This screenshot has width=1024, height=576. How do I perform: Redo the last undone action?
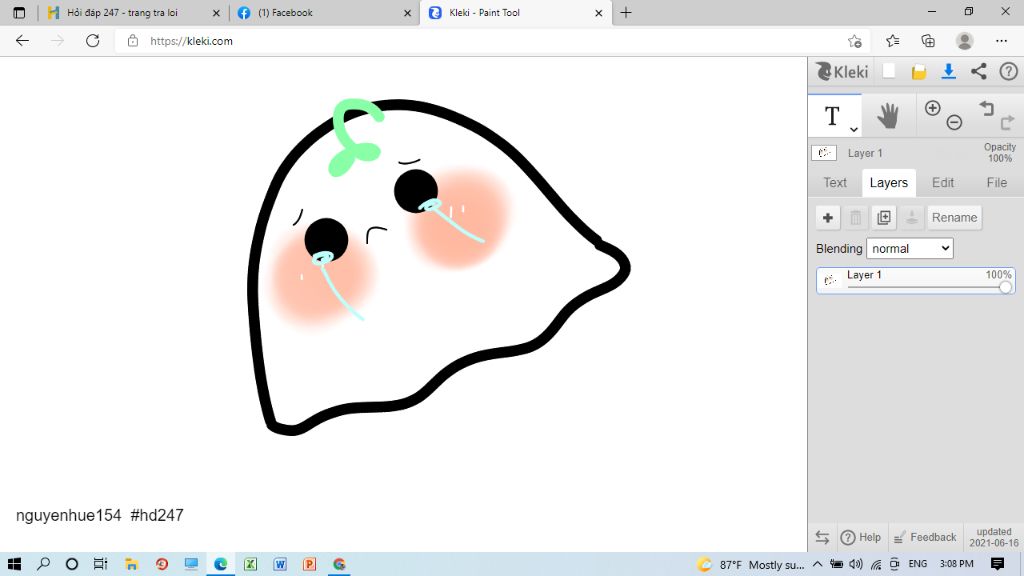(1007, 122)
